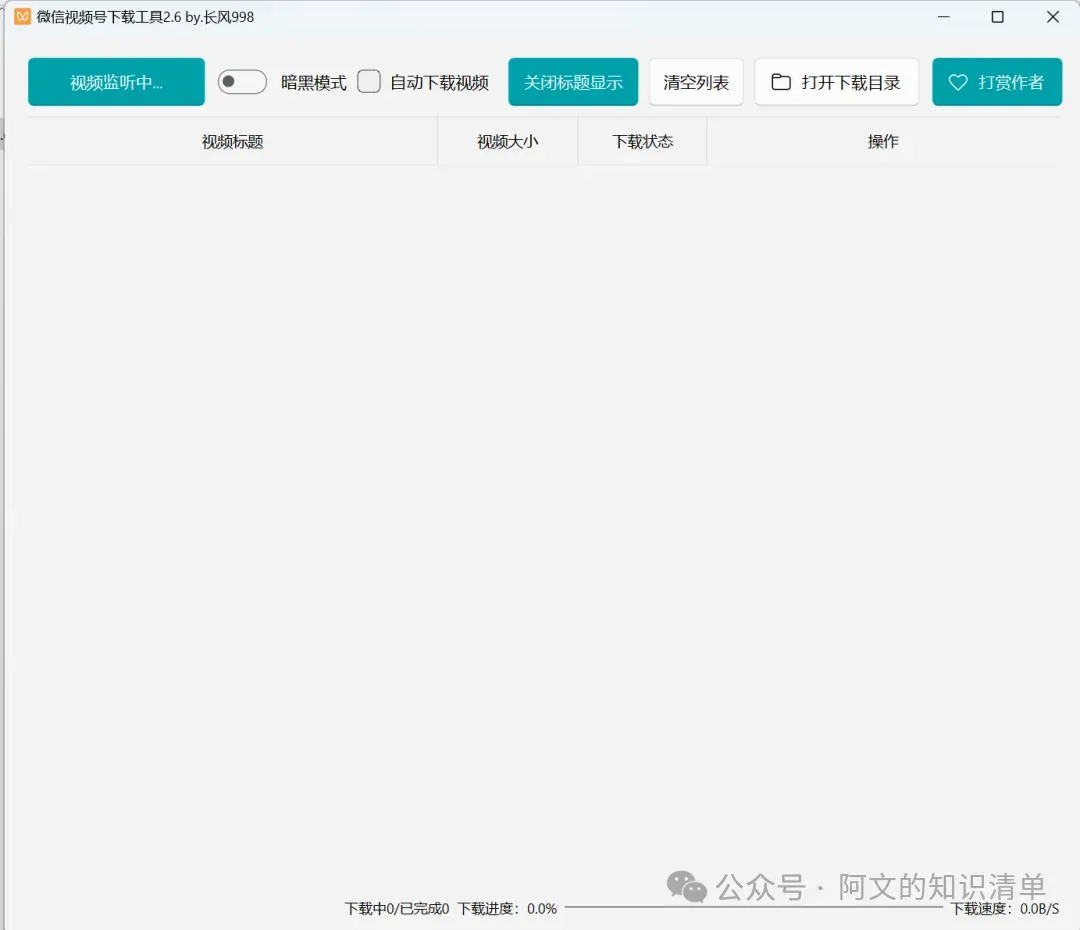Enable the 自动下载视频 checkbox
The height and width of the screenshot is (930, 1080).
tap(369, 81)
